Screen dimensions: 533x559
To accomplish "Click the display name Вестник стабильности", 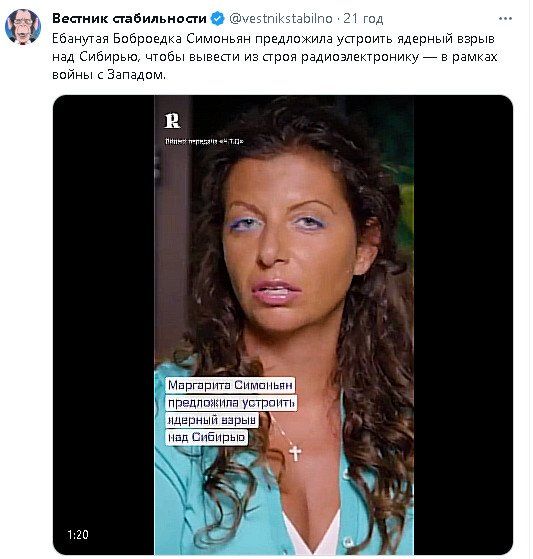I will pos(129,19).
